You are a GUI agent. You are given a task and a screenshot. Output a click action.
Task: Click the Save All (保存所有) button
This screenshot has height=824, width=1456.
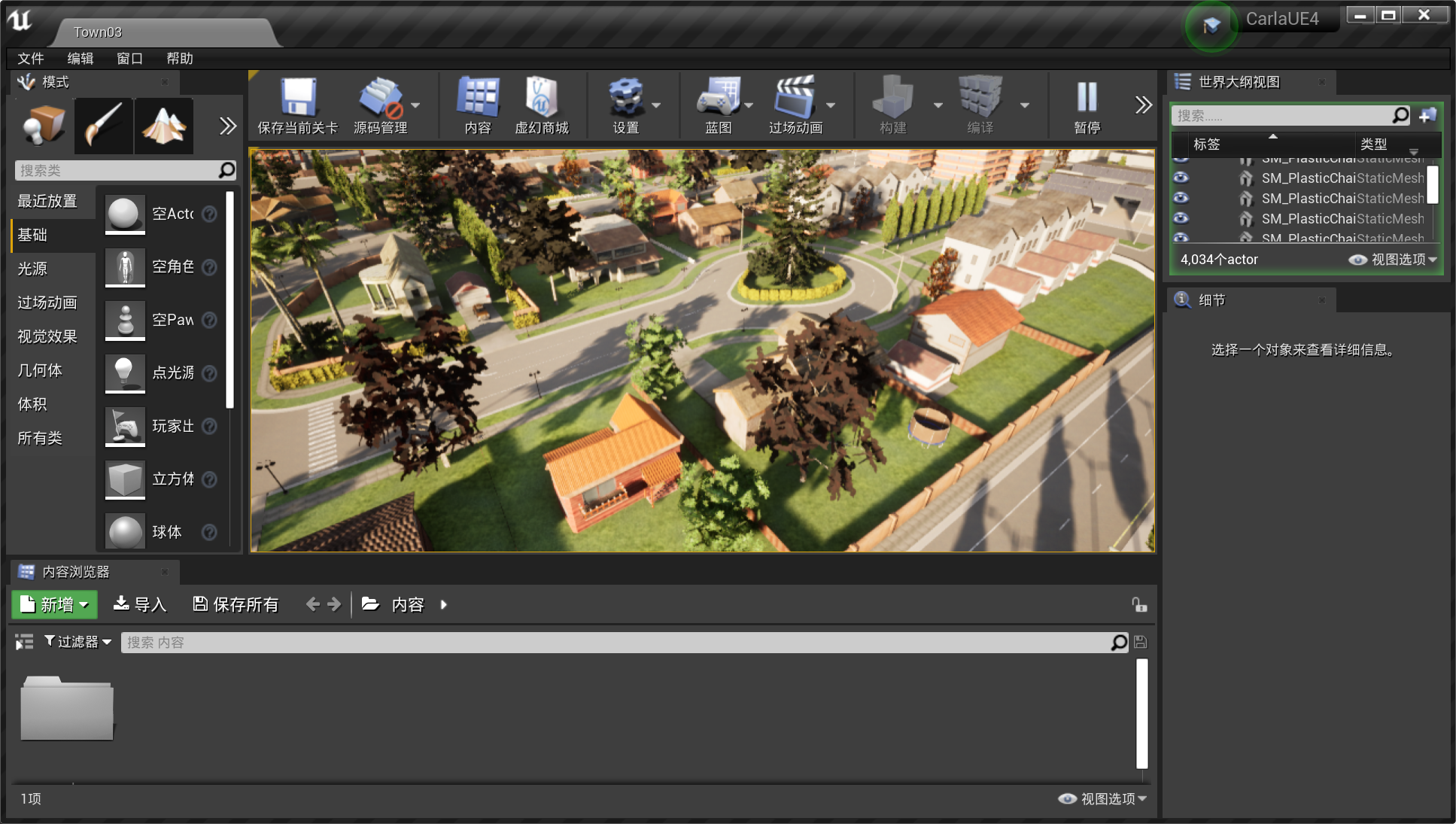(x=236, y=605)
